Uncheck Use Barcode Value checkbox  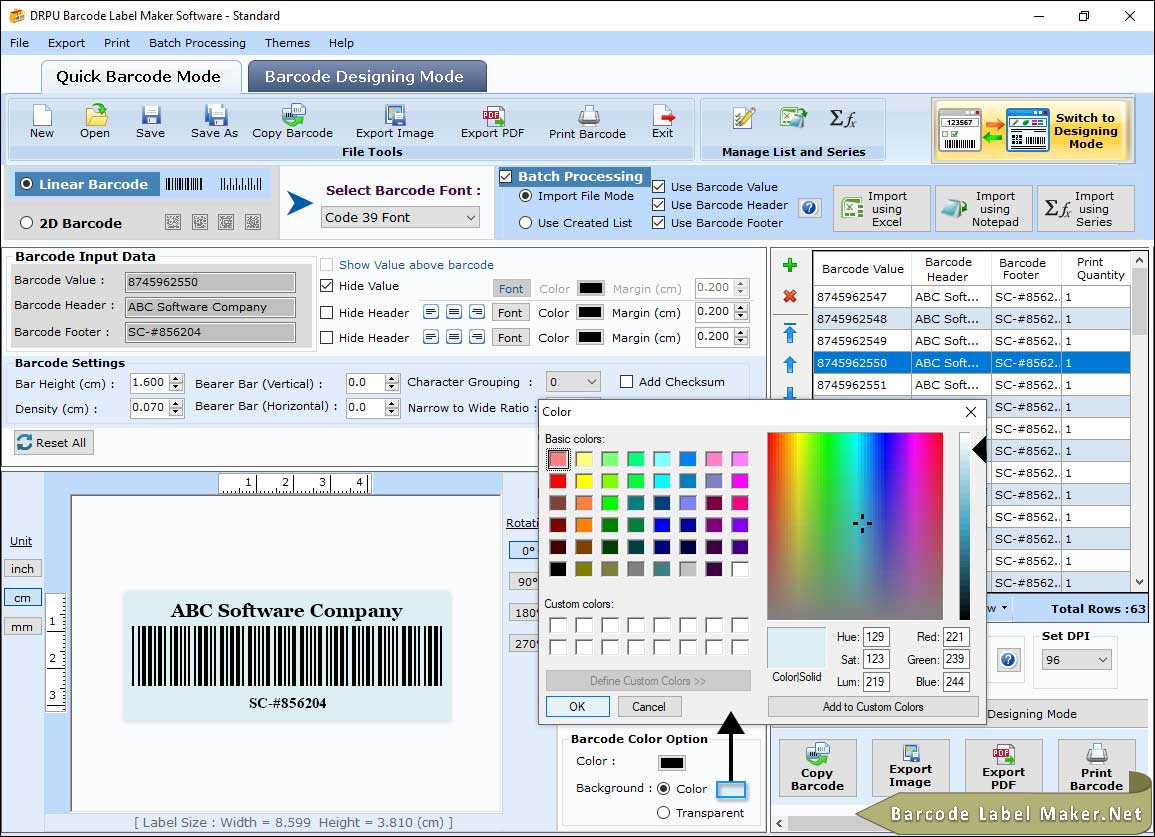[659, 186]
